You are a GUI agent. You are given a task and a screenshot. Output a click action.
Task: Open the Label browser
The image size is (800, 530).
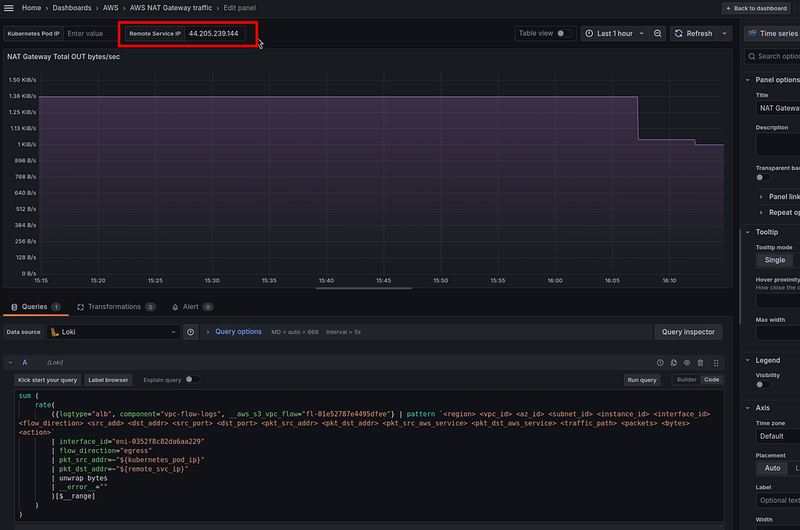tap(108, 380)
